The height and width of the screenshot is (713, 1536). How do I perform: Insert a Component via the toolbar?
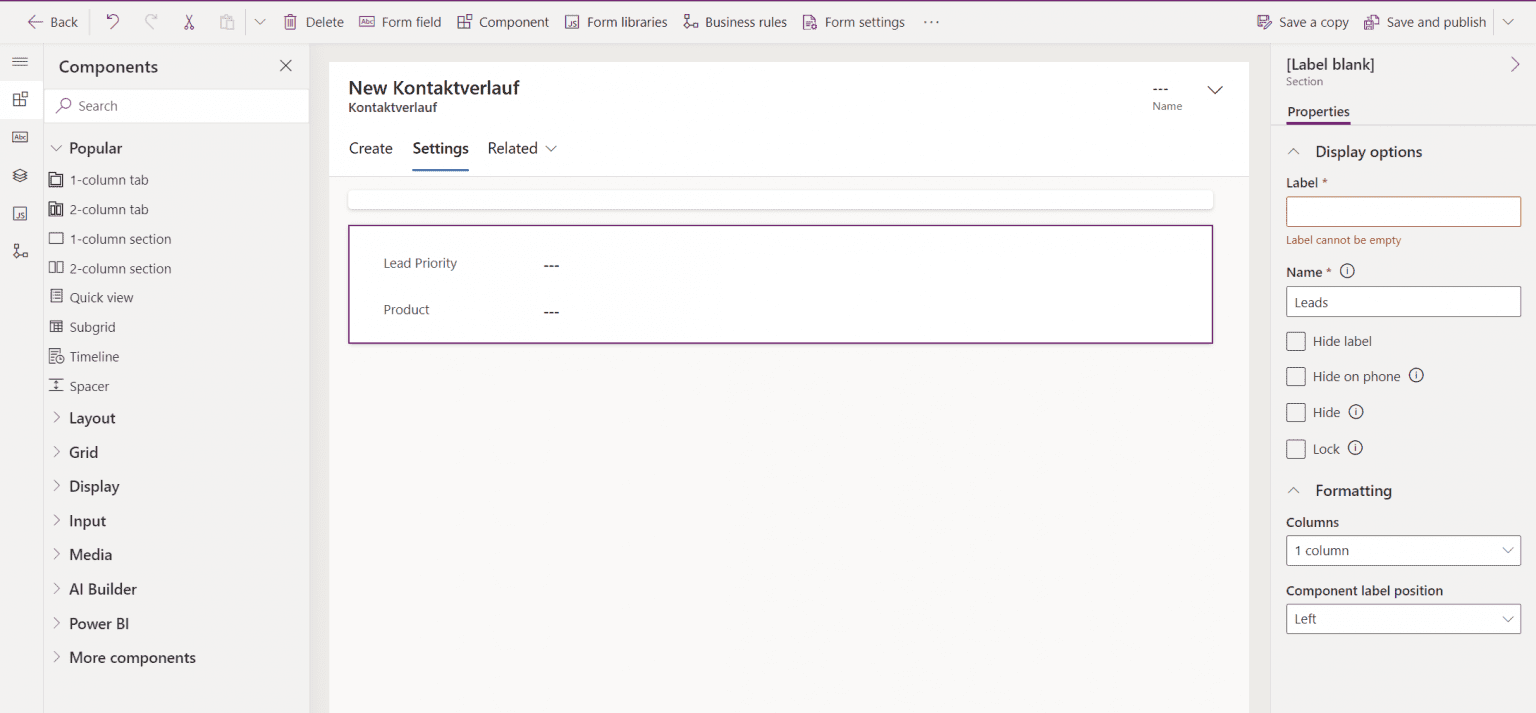503,21
